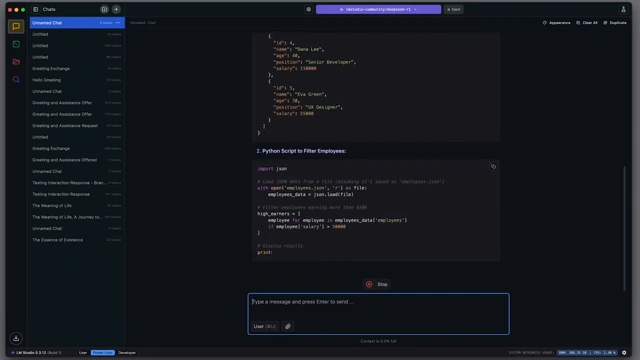640x360 pixels.
Task: Open the Developer terminal sidebar icon
Action: pyautogui.click(x=16, y=44)
